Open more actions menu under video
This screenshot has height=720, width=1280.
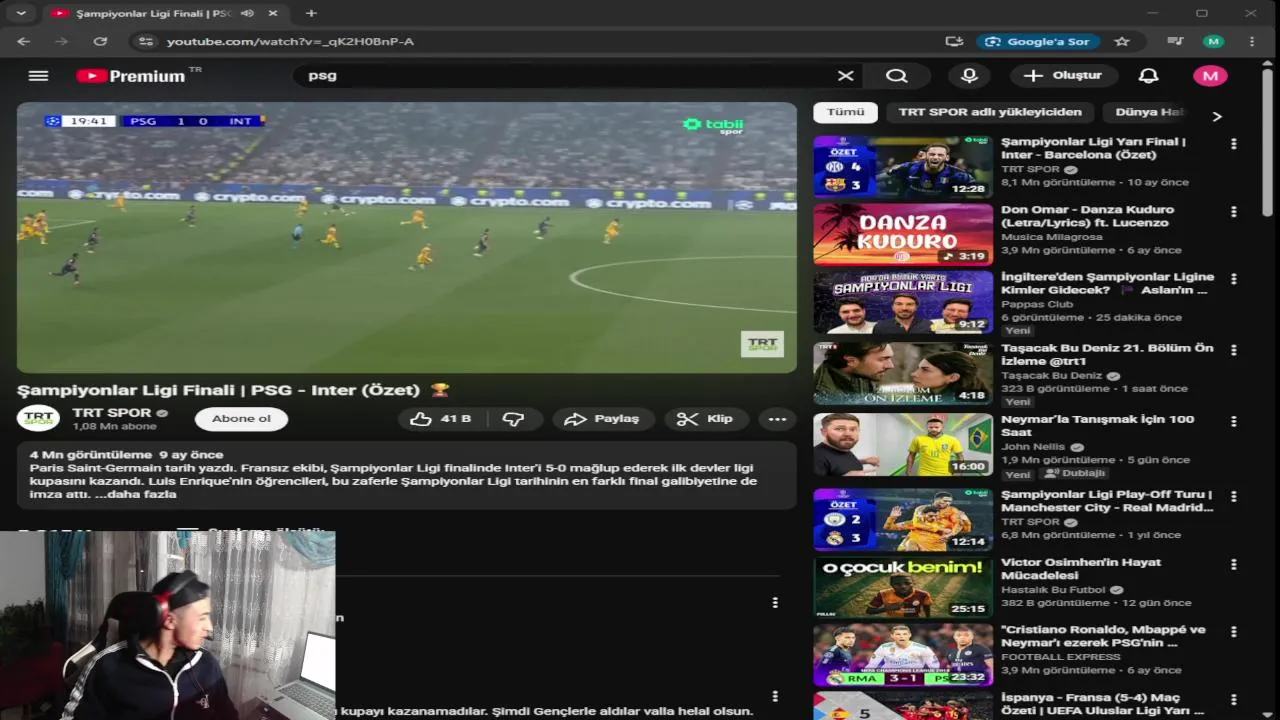coord(777,419)
